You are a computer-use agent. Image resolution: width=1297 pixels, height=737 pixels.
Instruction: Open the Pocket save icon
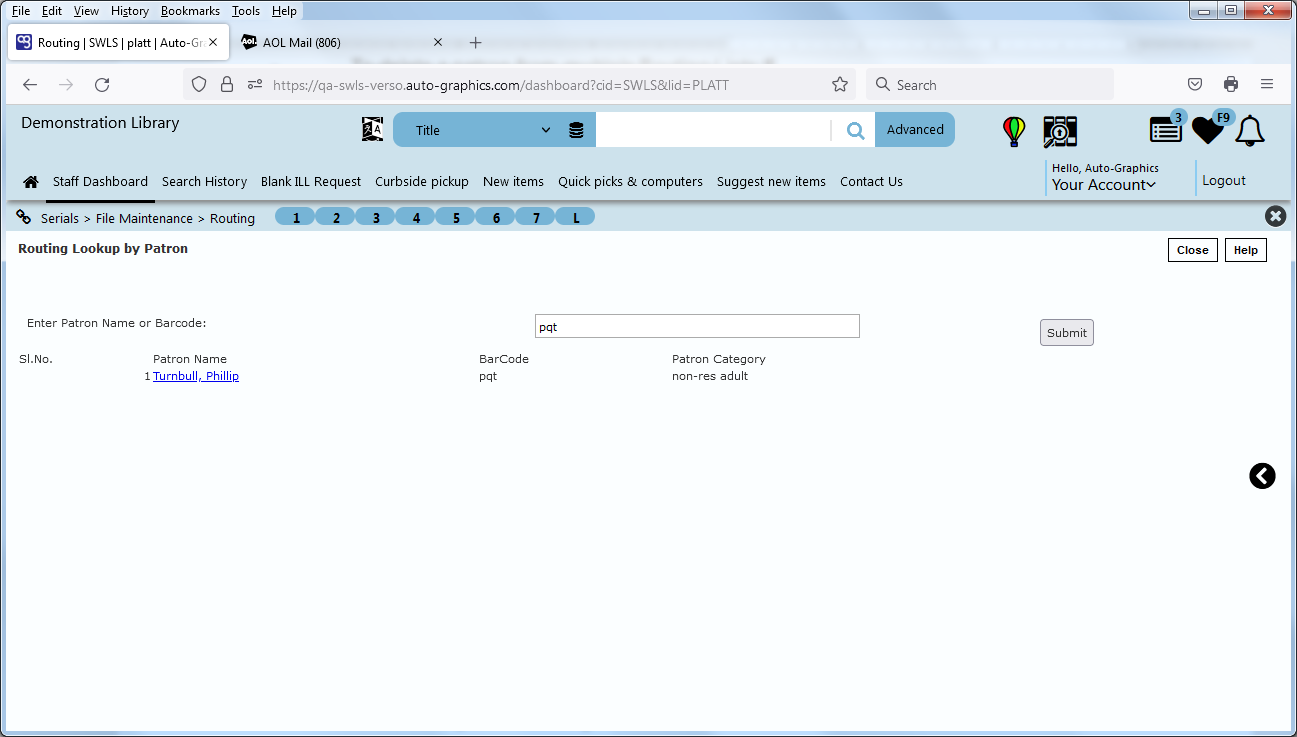click(x=1194, y=85)
